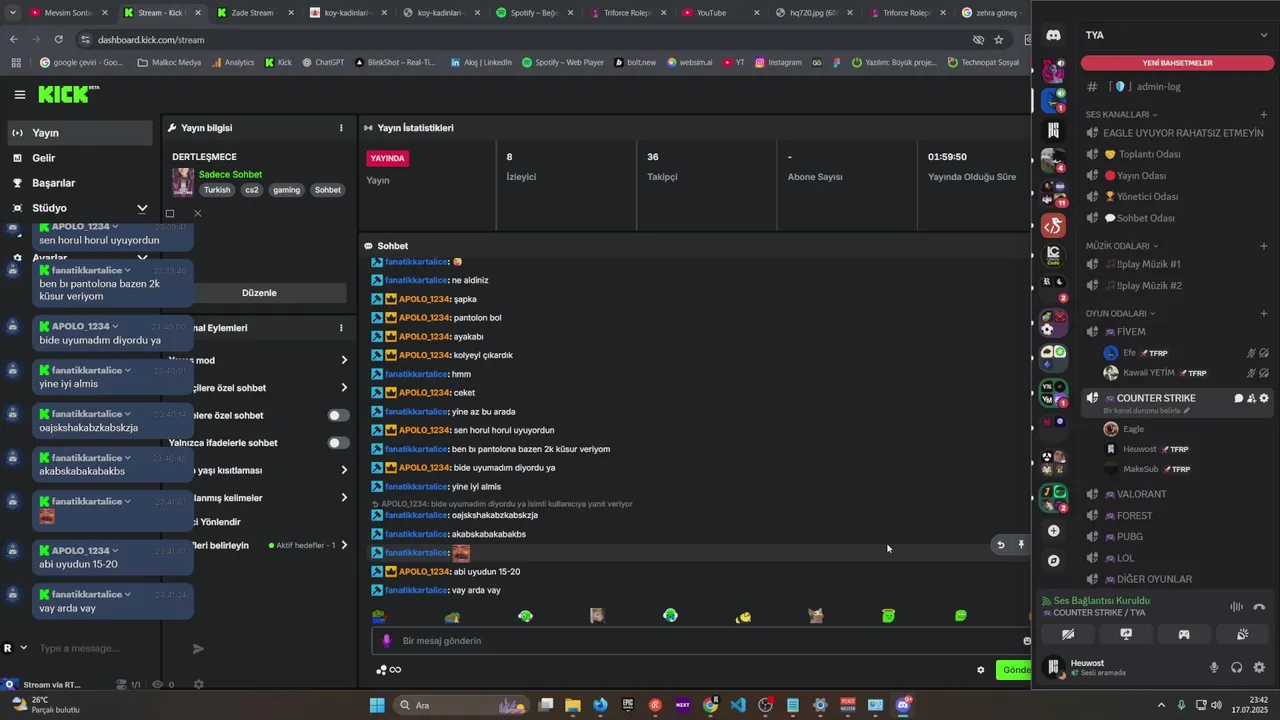Open Yayın bilgisi three-dot menu

(341, 128)
